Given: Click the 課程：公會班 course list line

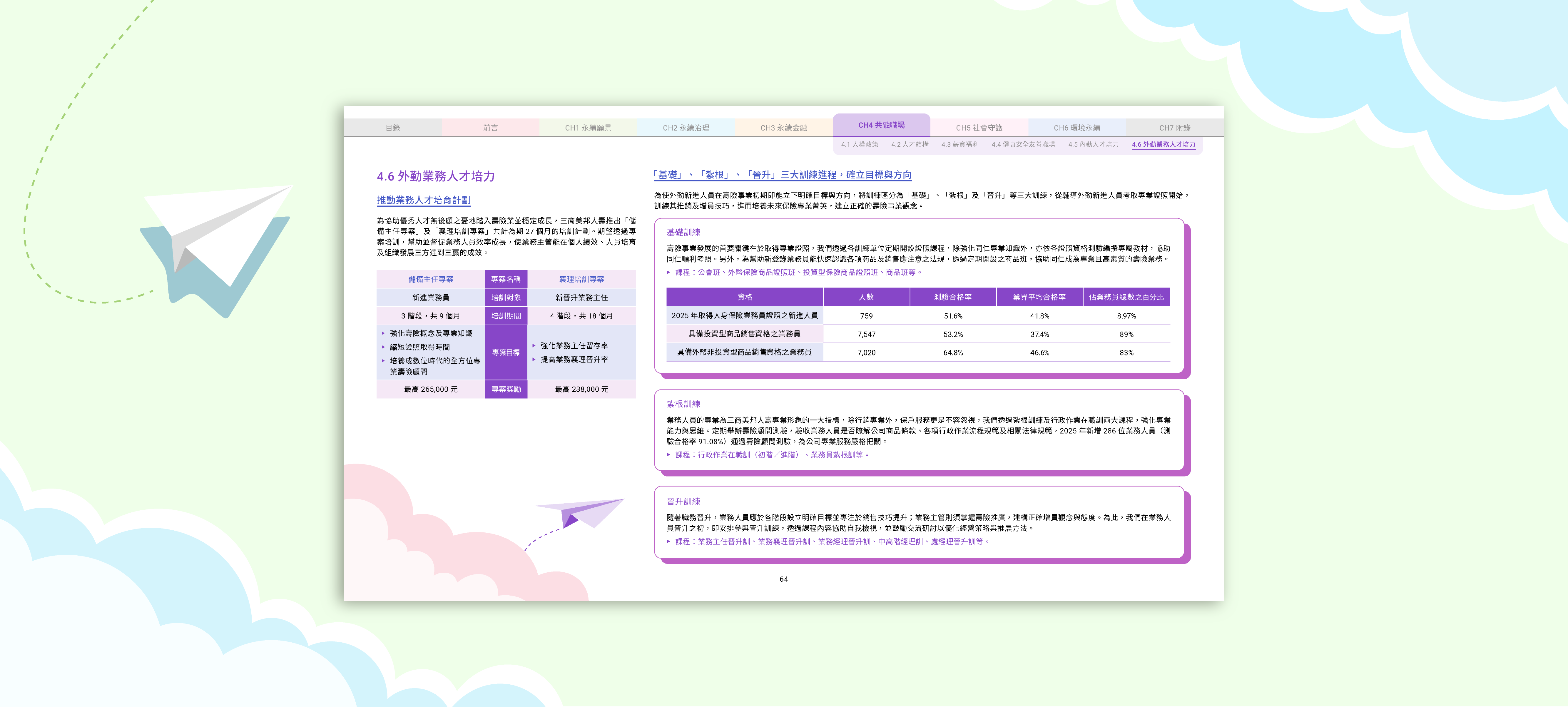Looking at the screenshot, I should (794, 273).
